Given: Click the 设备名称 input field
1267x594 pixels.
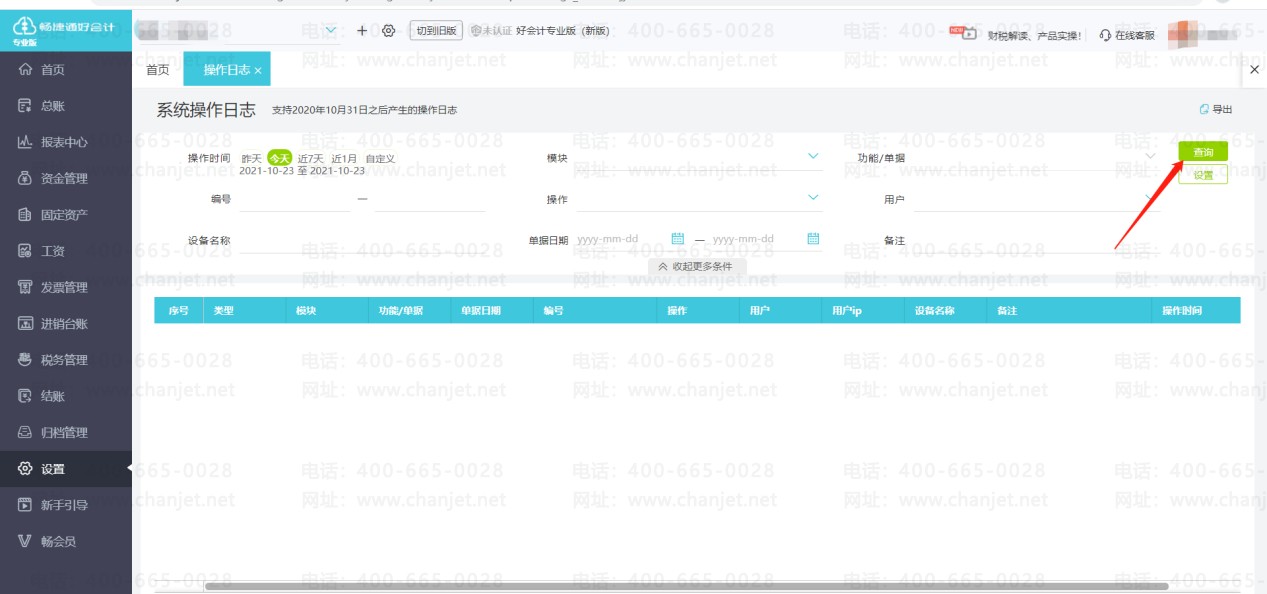Looking at the screenshot, I should pyautogui.click(x=370, y=240).
